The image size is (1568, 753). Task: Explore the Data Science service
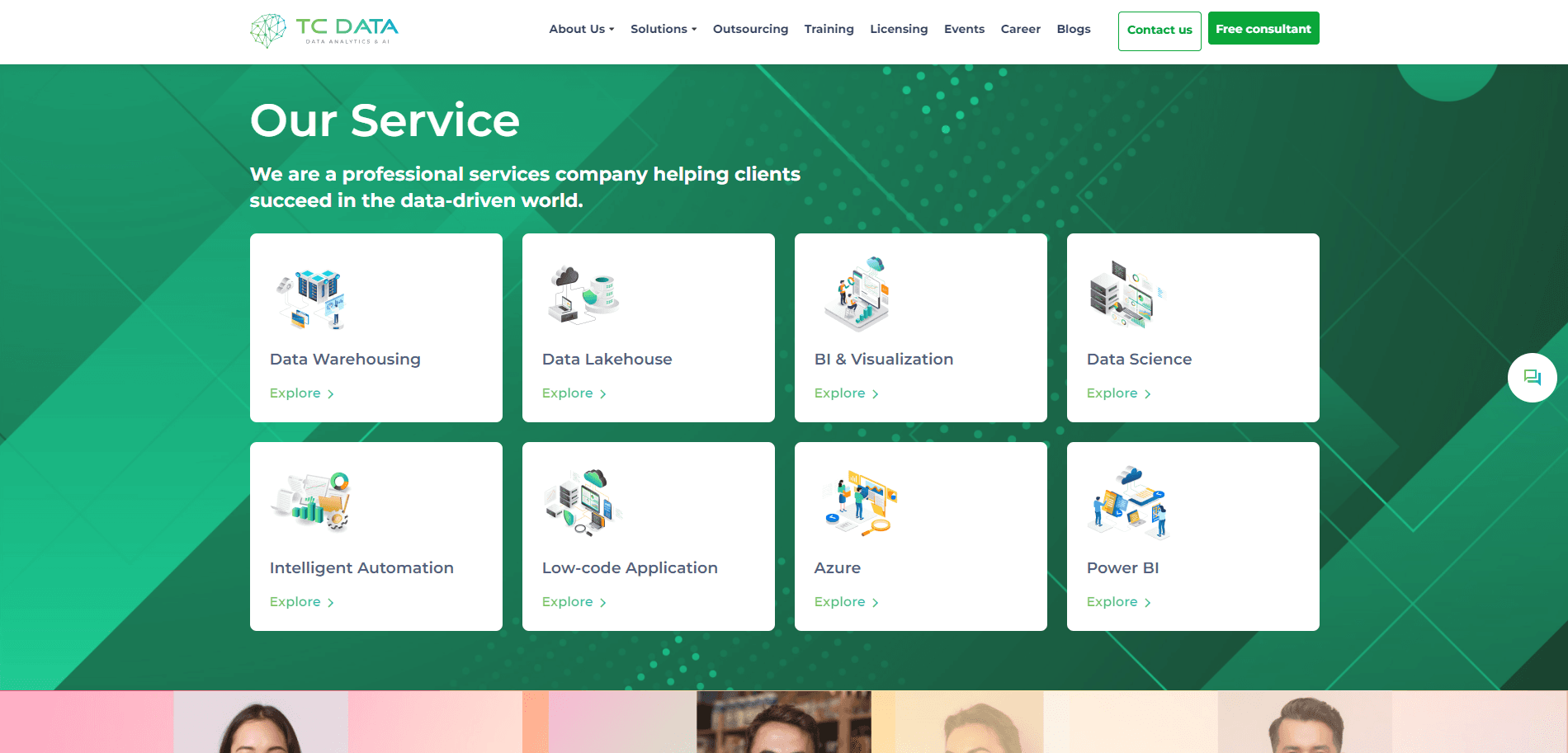[x=1118, y=393]
